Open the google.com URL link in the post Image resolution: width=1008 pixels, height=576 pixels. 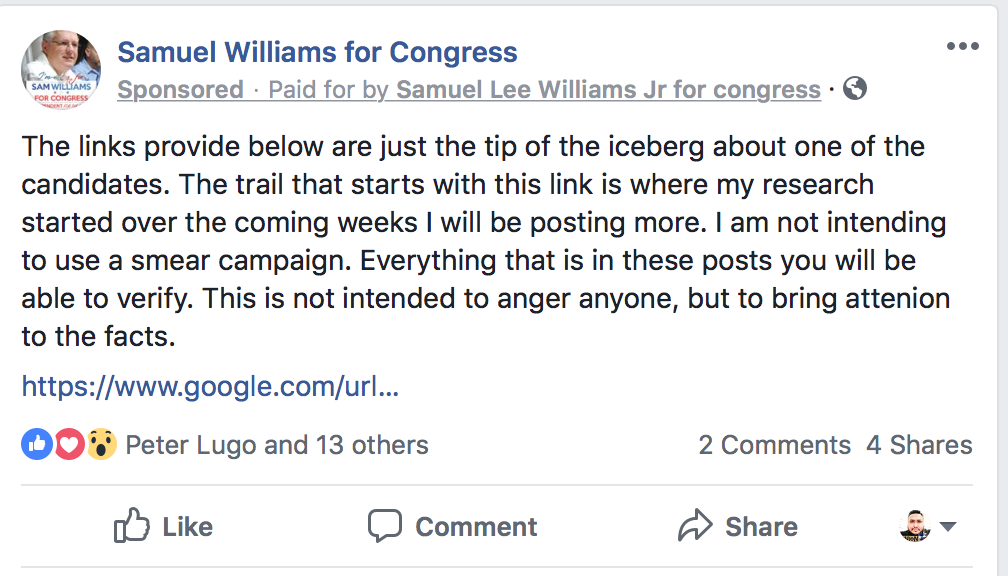[x=210, y=387]
